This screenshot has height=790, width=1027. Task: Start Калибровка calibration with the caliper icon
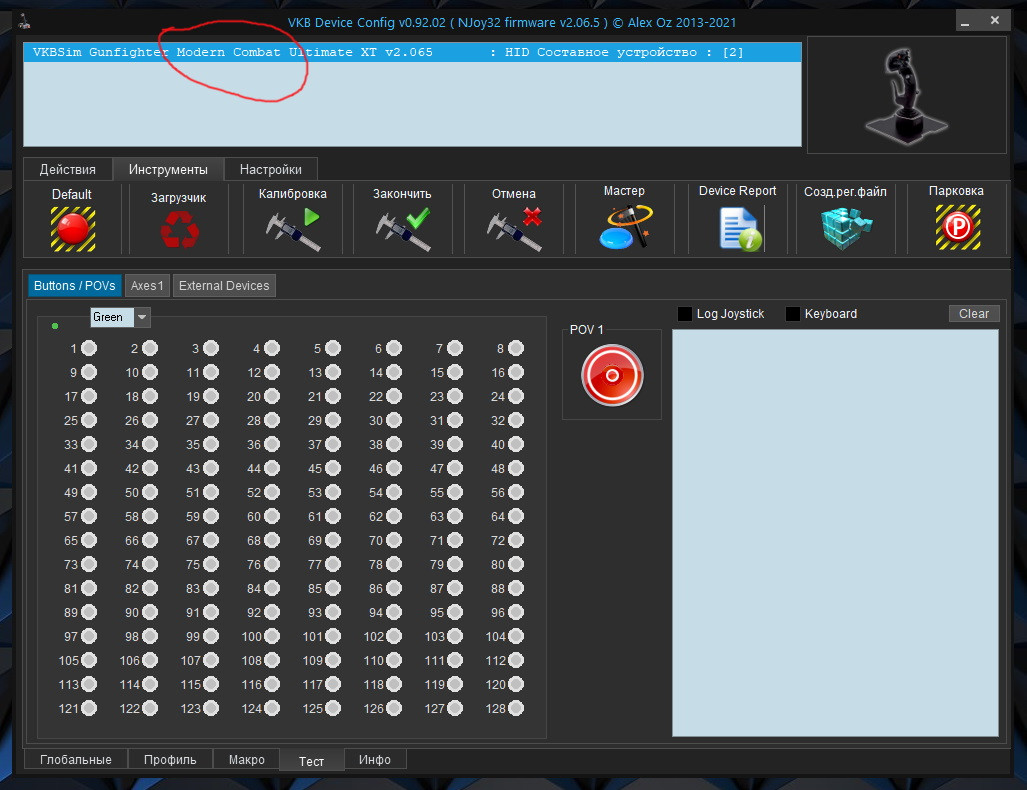(x=293, y=229)
